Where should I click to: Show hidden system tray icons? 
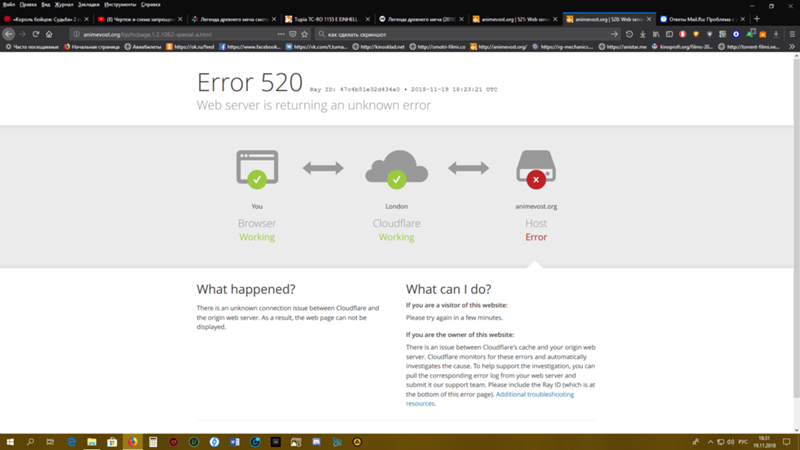(710, 442)
